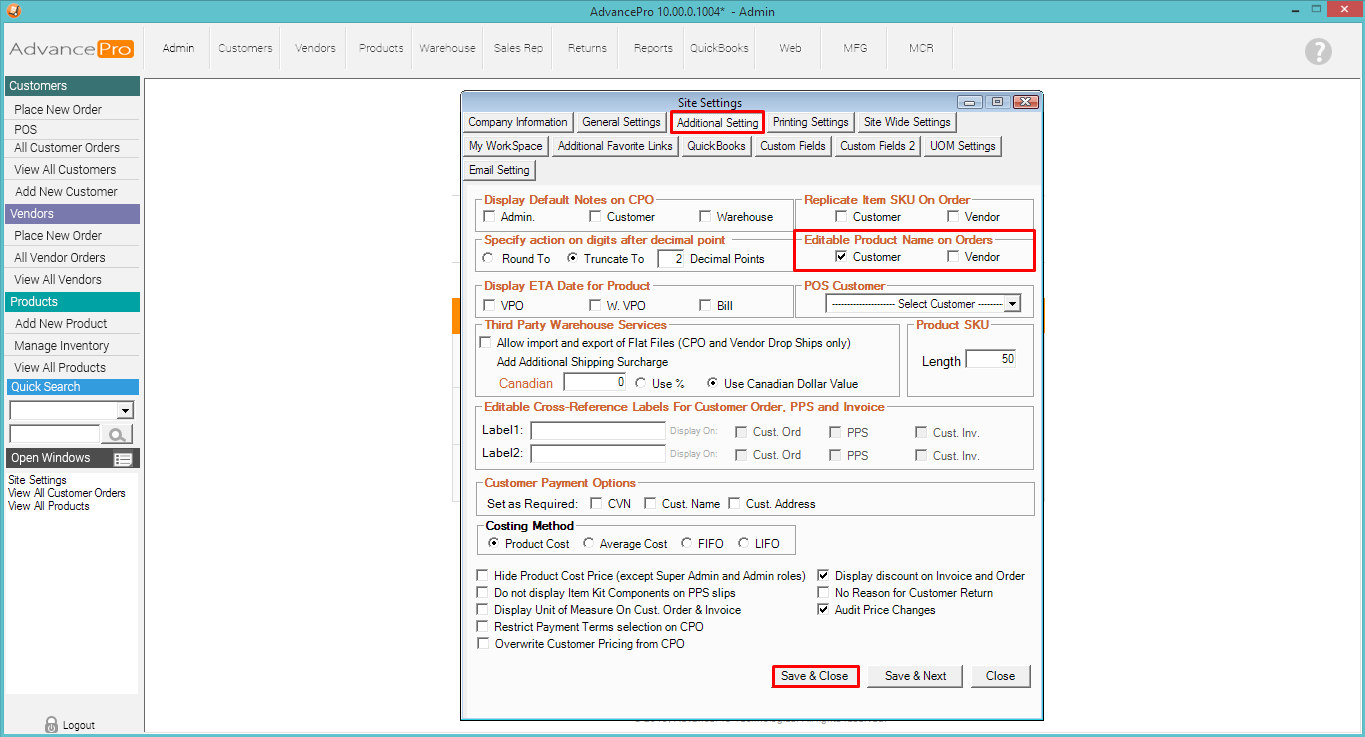1365x737 pixels.
Task: Untick the Audit Price Changes checkbox
Action: pos(824,610)
